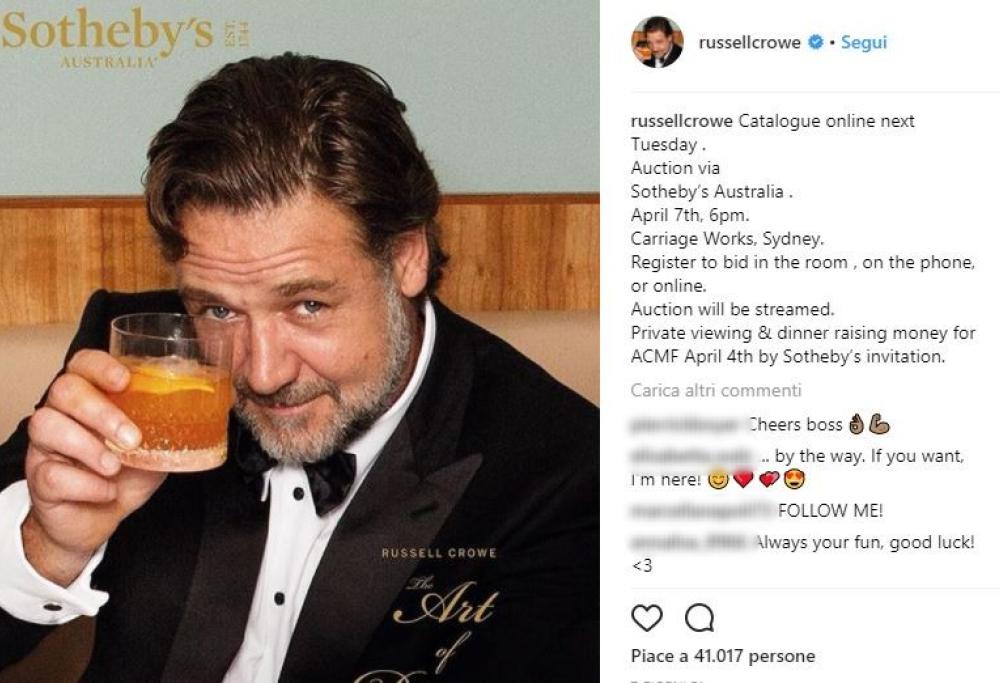
Task: Click the heart-eyes emoji in comments
Action: tap(794, 480)
